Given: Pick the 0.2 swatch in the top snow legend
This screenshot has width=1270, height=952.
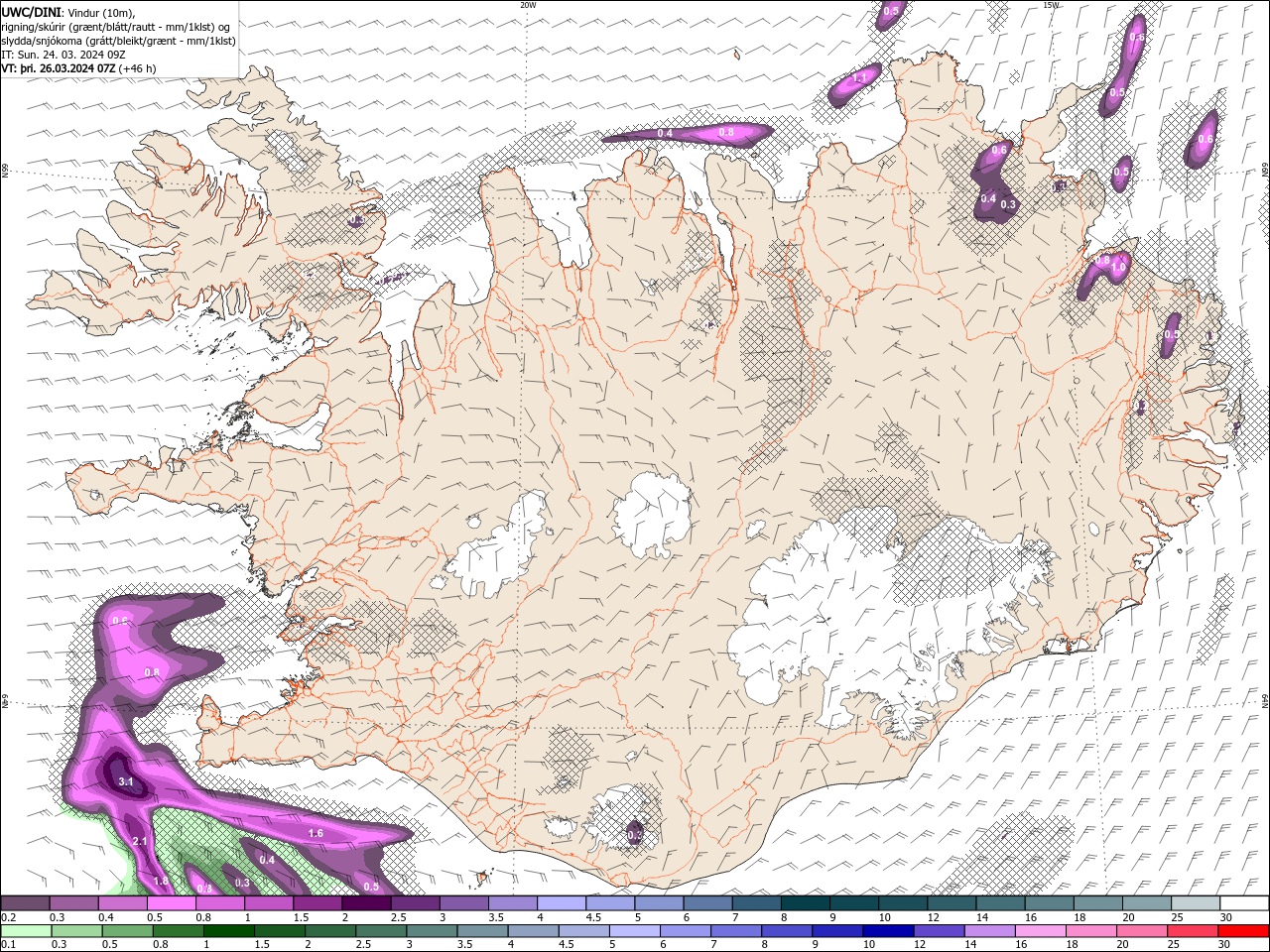Looking at the screenshot, I should [x=25, y=903].
